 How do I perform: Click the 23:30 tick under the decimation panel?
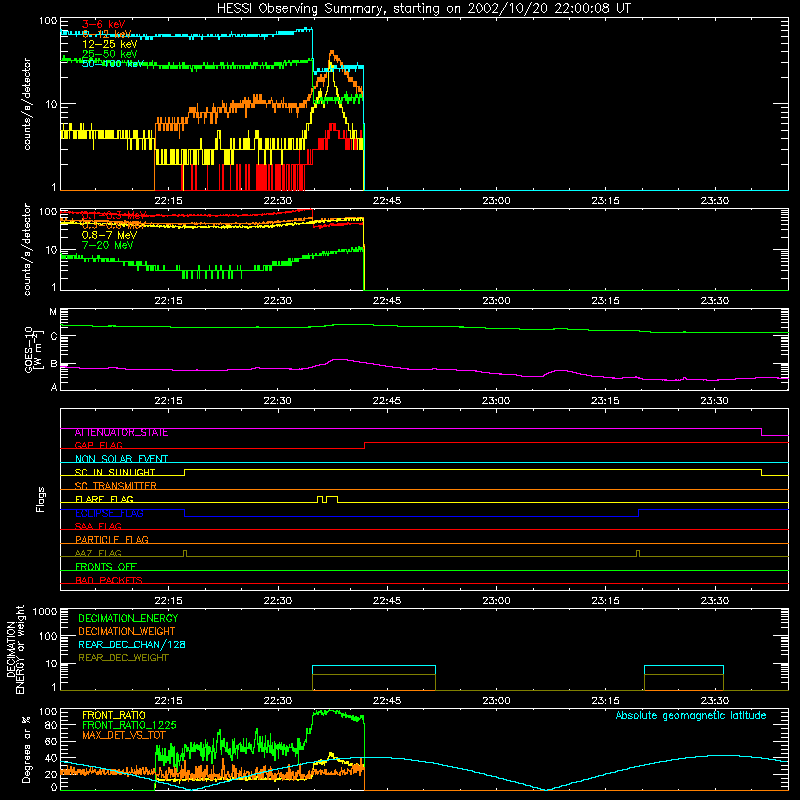point(714,701)
